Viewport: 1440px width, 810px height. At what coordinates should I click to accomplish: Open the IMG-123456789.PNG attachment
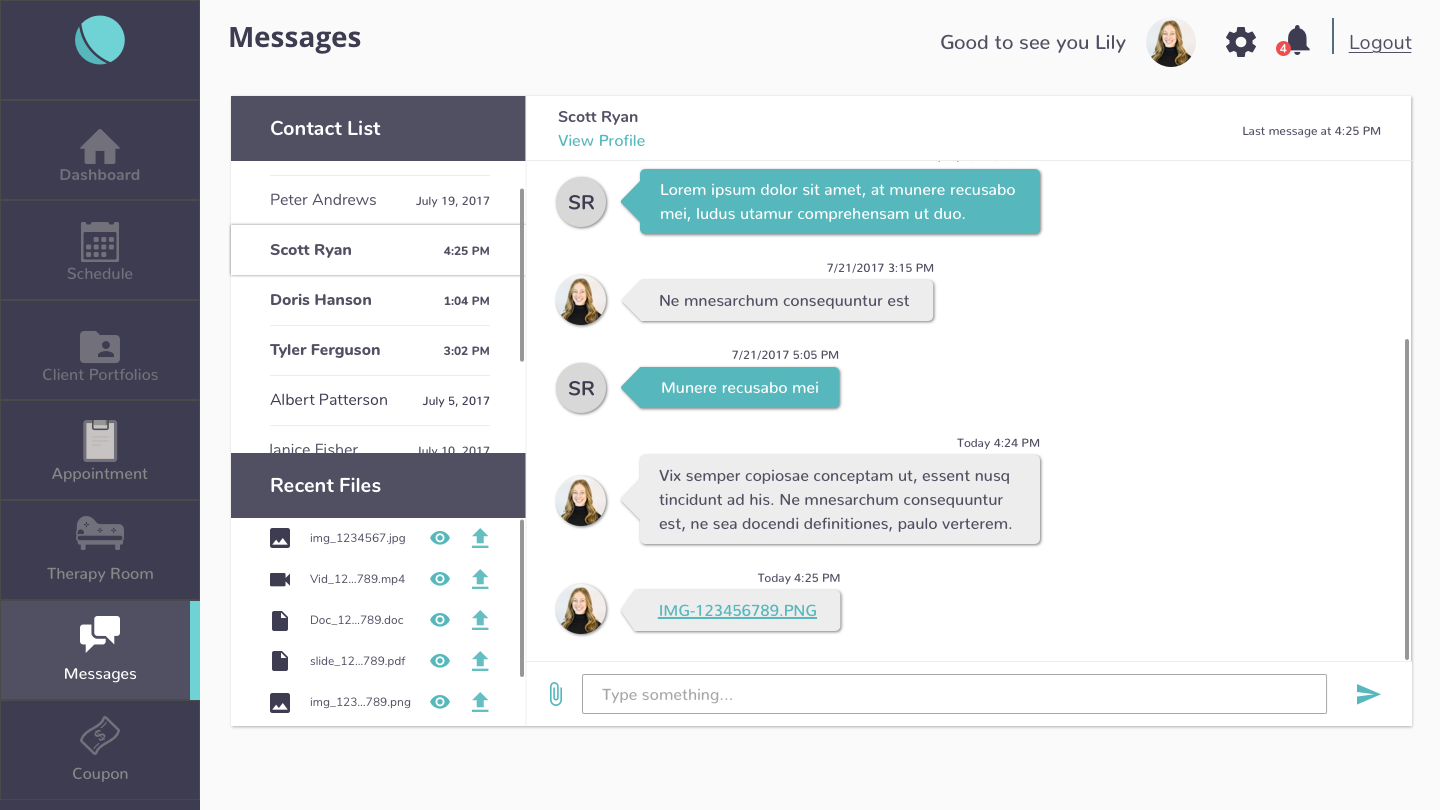click(x=737, y=610)
